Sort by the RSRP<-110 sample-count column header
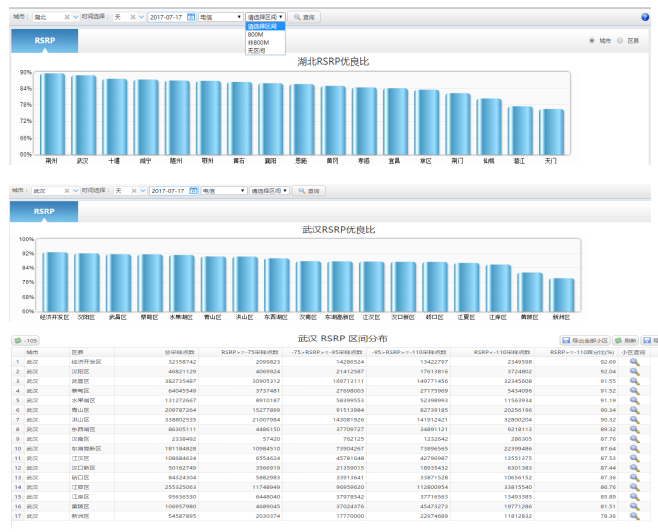This screenshot has width=658, height=532. click(x=492, y=352)
